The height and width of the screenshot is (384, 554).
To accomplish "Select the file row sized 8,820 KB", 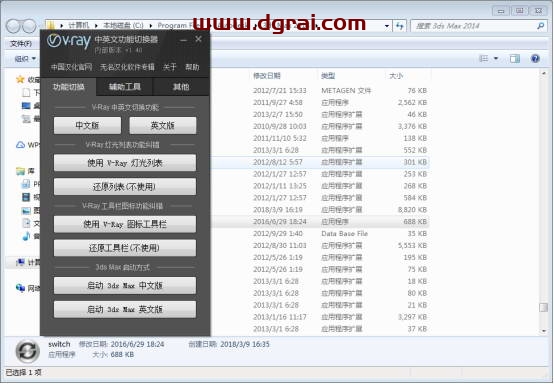I will [319, 210].
